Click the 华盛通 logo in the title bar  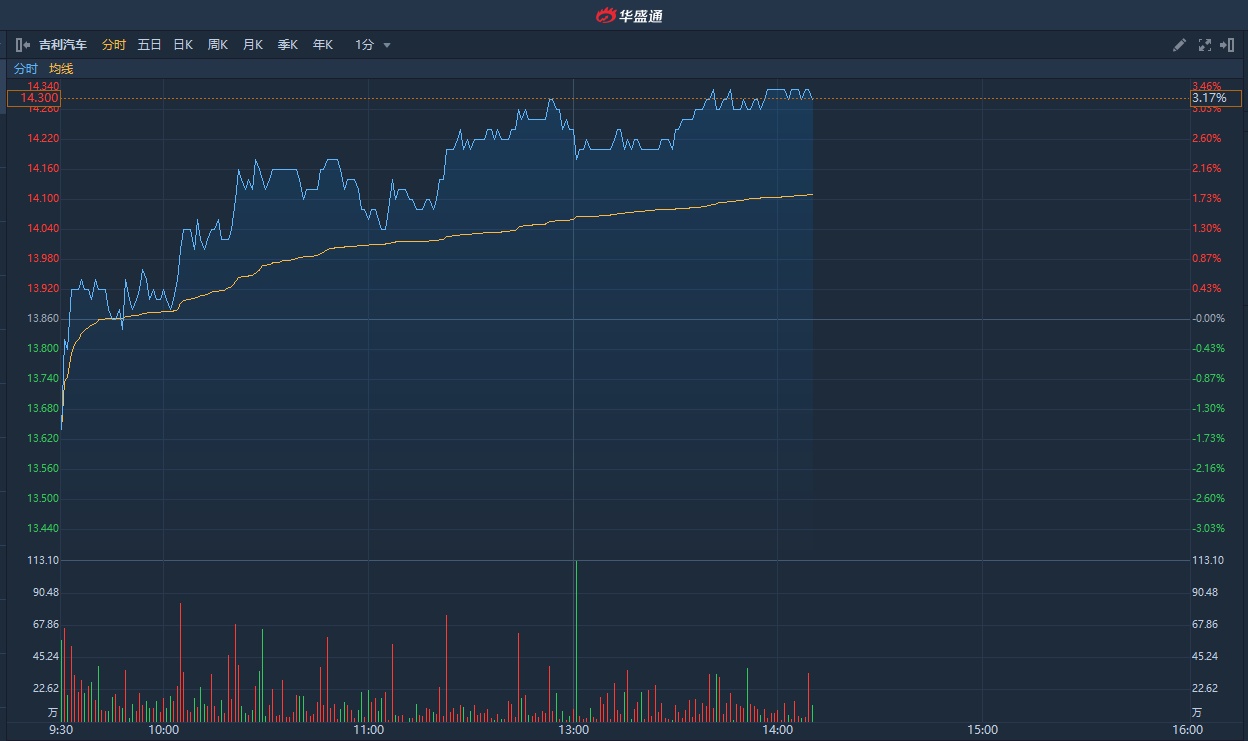pyautogui.click(x=629, y=15)
